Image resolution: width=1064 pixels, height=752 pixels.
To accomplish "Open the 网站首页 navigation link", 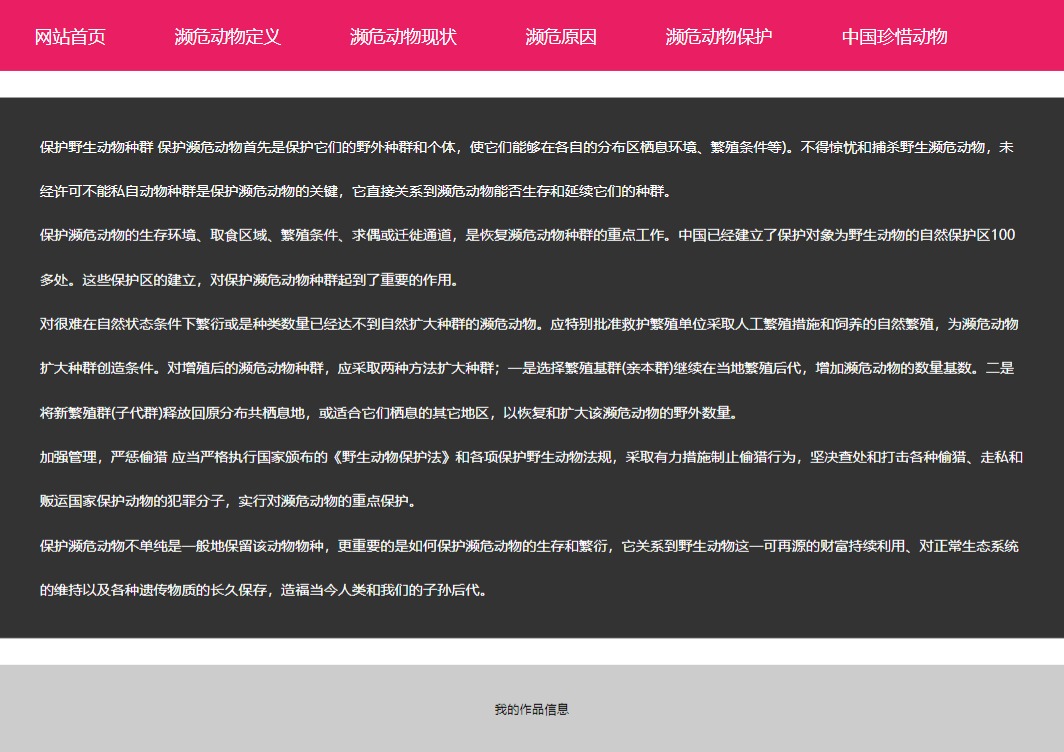I will point(70,37).
